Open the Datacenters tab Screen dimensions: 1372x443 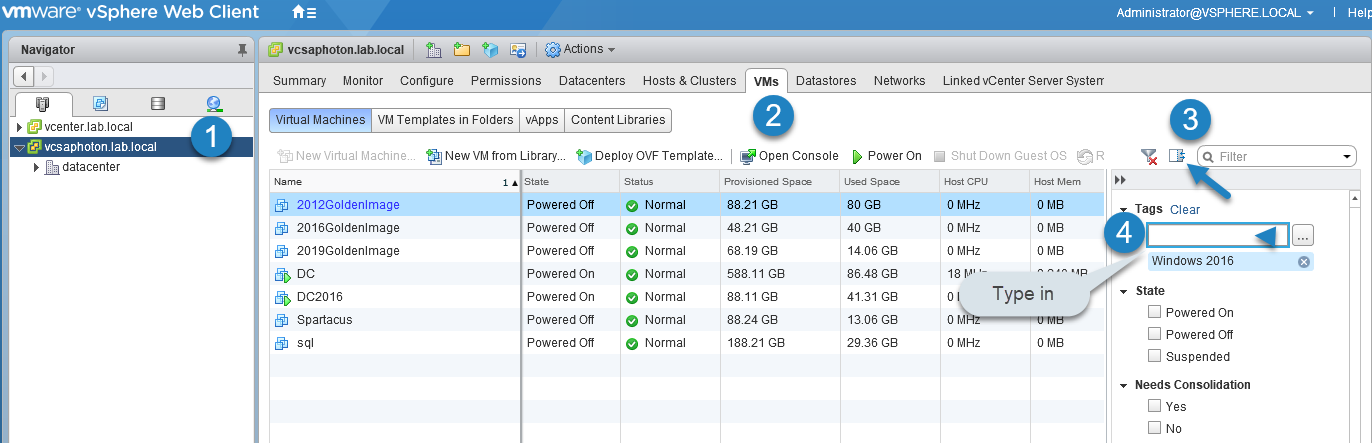point(592,81)
